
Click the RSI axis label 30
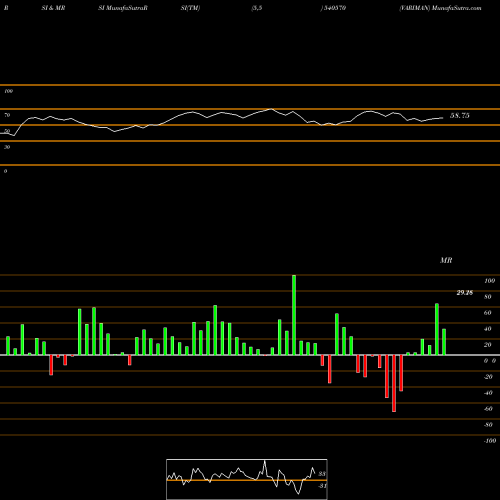tap(7, 147)
